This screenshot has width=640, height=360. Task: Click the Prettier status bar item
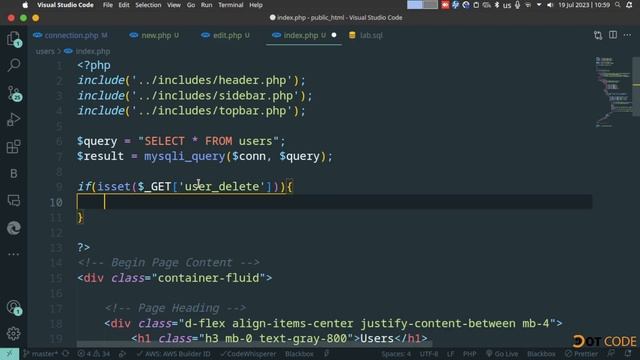[x=581, y=354]
